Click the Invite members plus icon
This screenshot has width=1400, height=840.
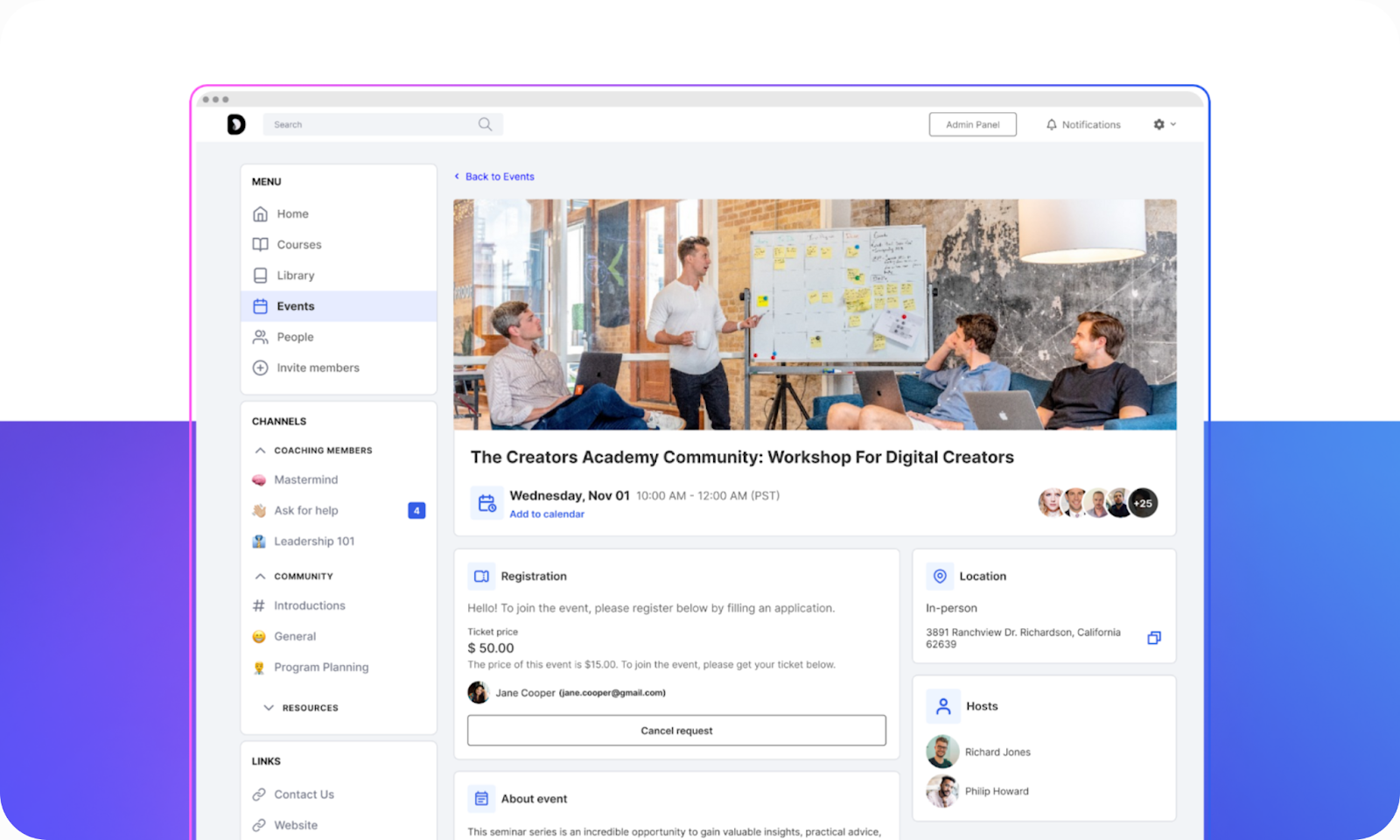[x=260, y=367]
